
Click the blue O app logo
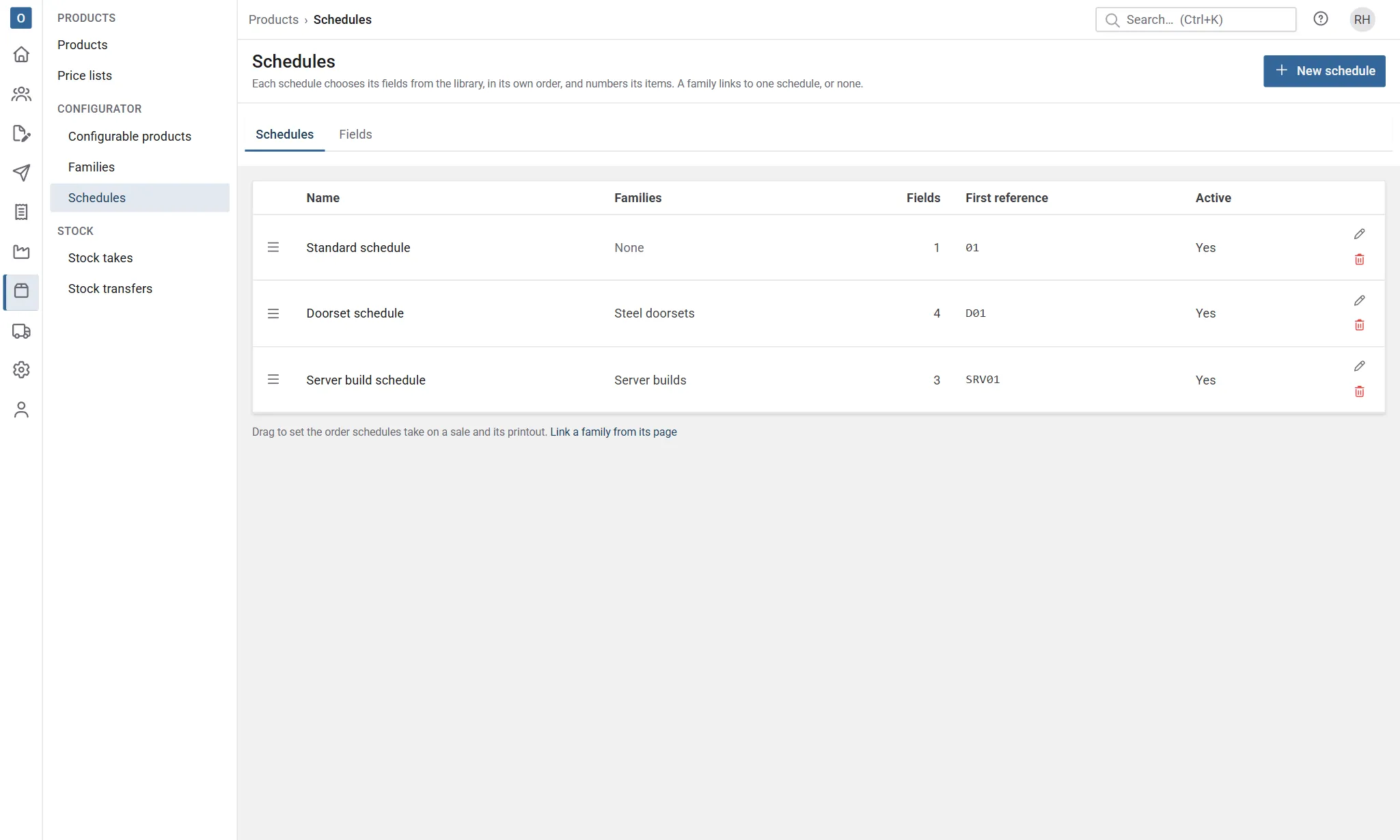(21, 18)
